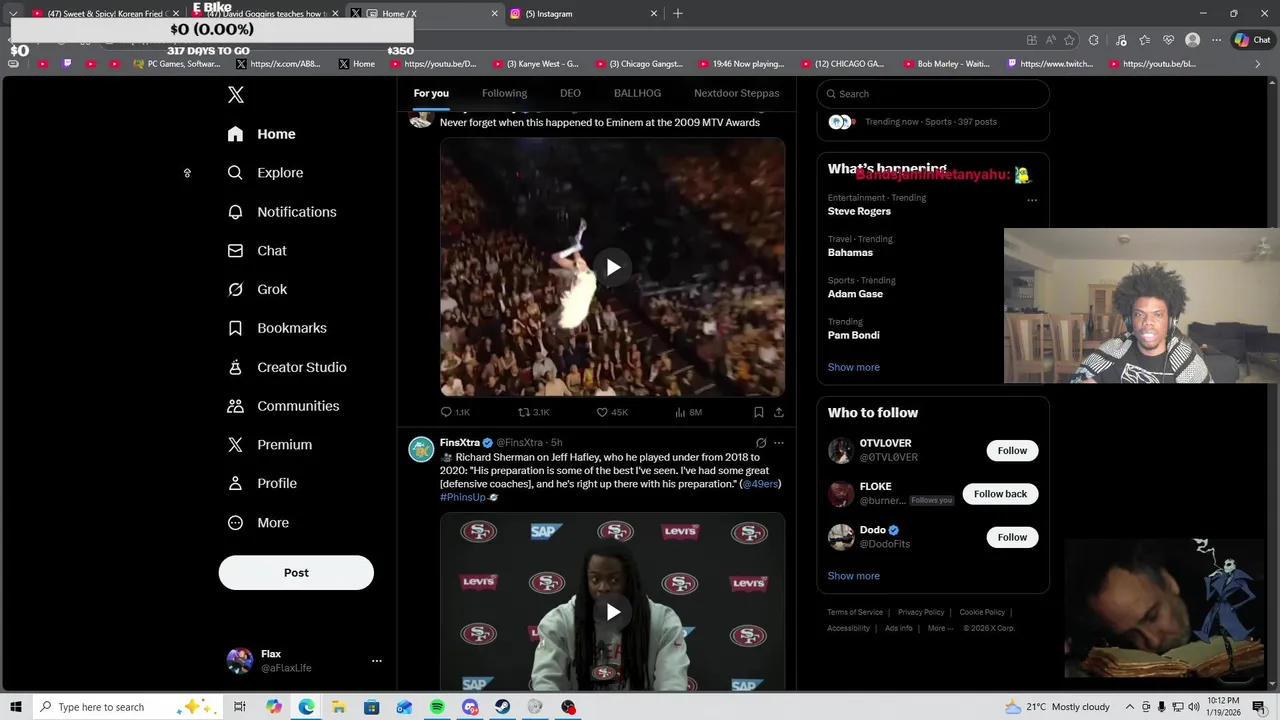
Task: Click the Creator Studio icon
Action: (235, 367)
